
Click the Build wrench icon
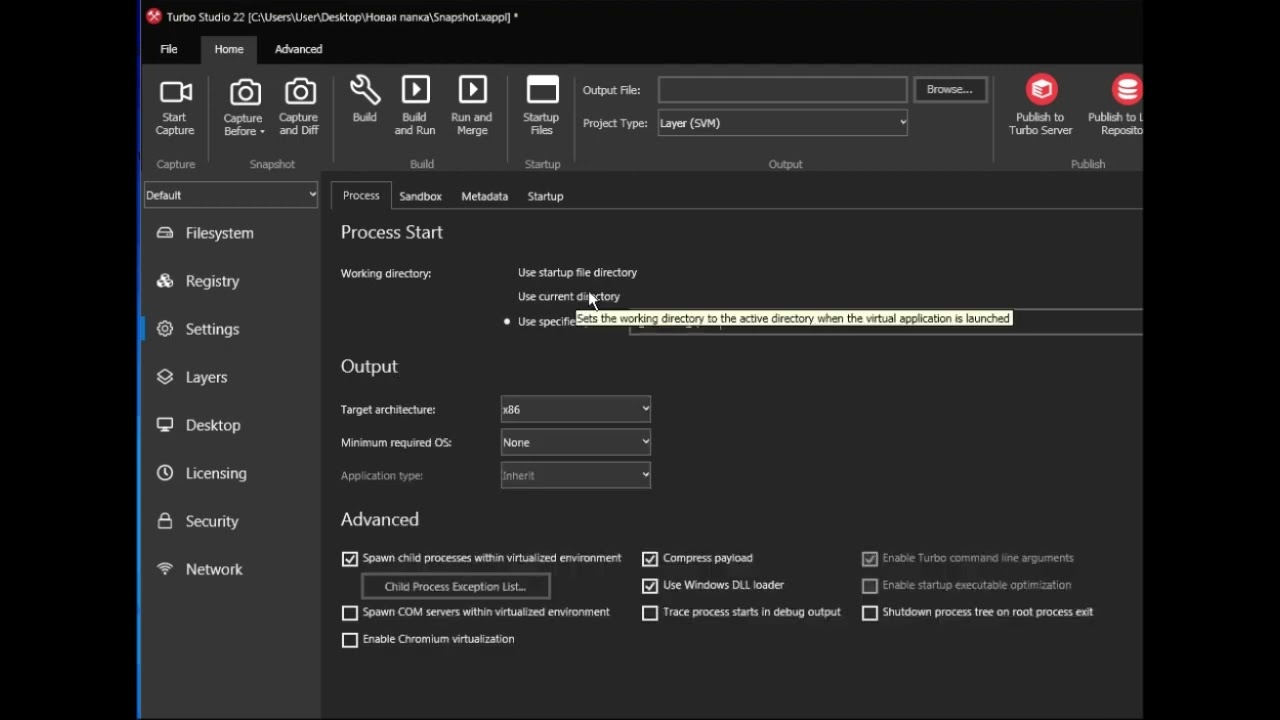[x=364, y=90]
